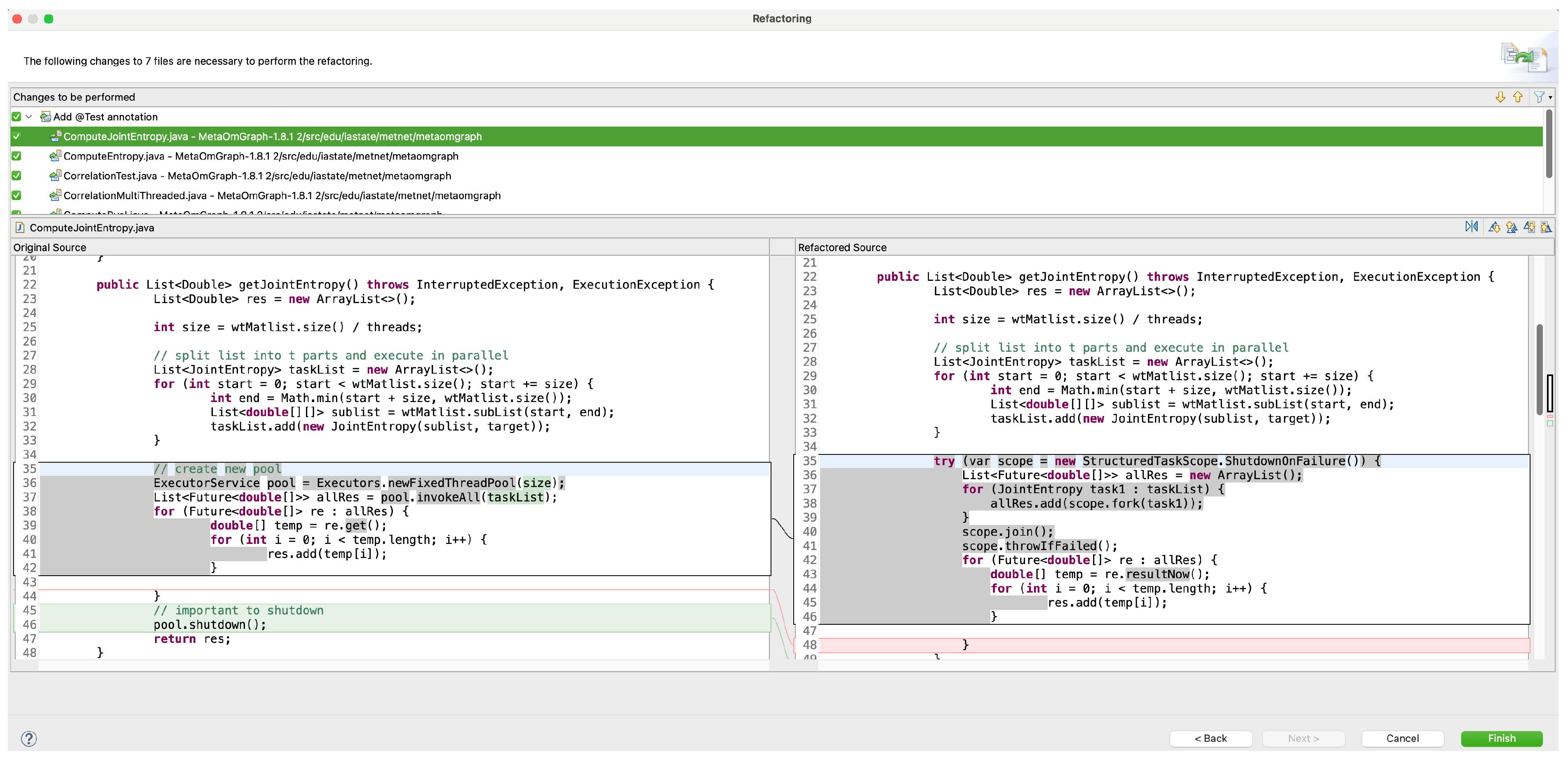Image resolution: width=1568 pixels, height=760 pixels.
Task: Select next change down arrow
Action: 1500,97
